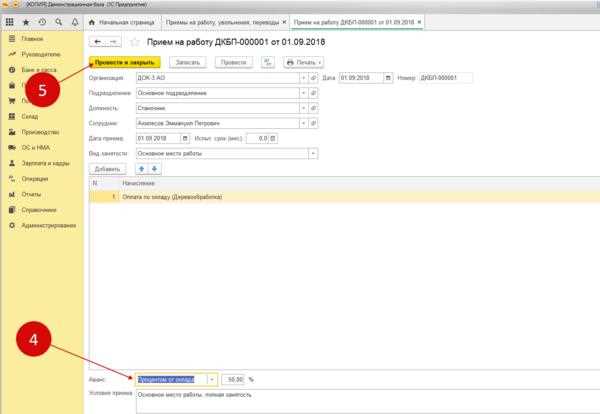Expand the Организация dropdown arrow
Image resolution: width=600 pixels, height=414 pixels.
click(304, 78)
